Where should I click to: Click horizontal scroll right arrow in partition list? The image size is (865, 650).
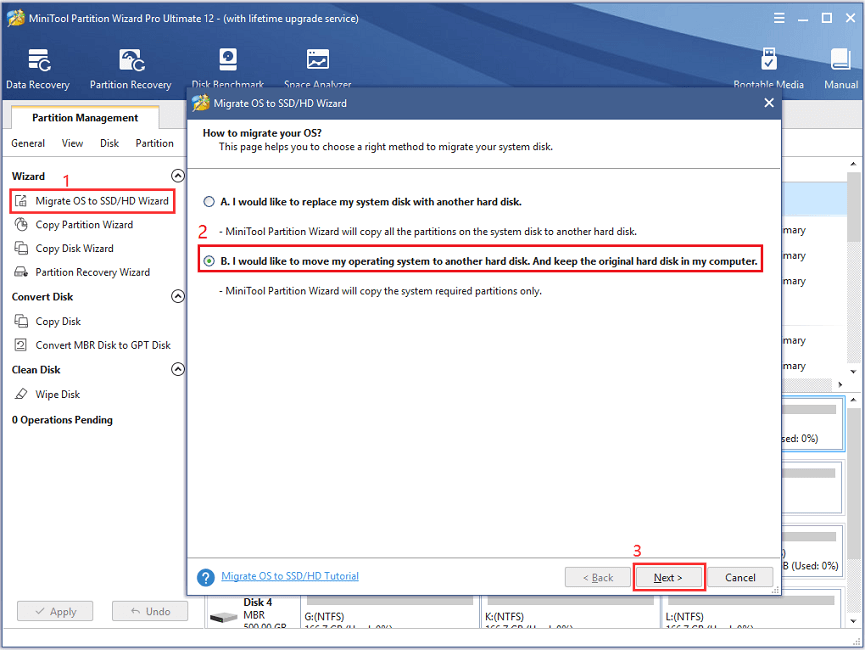(x=840, y=385)
